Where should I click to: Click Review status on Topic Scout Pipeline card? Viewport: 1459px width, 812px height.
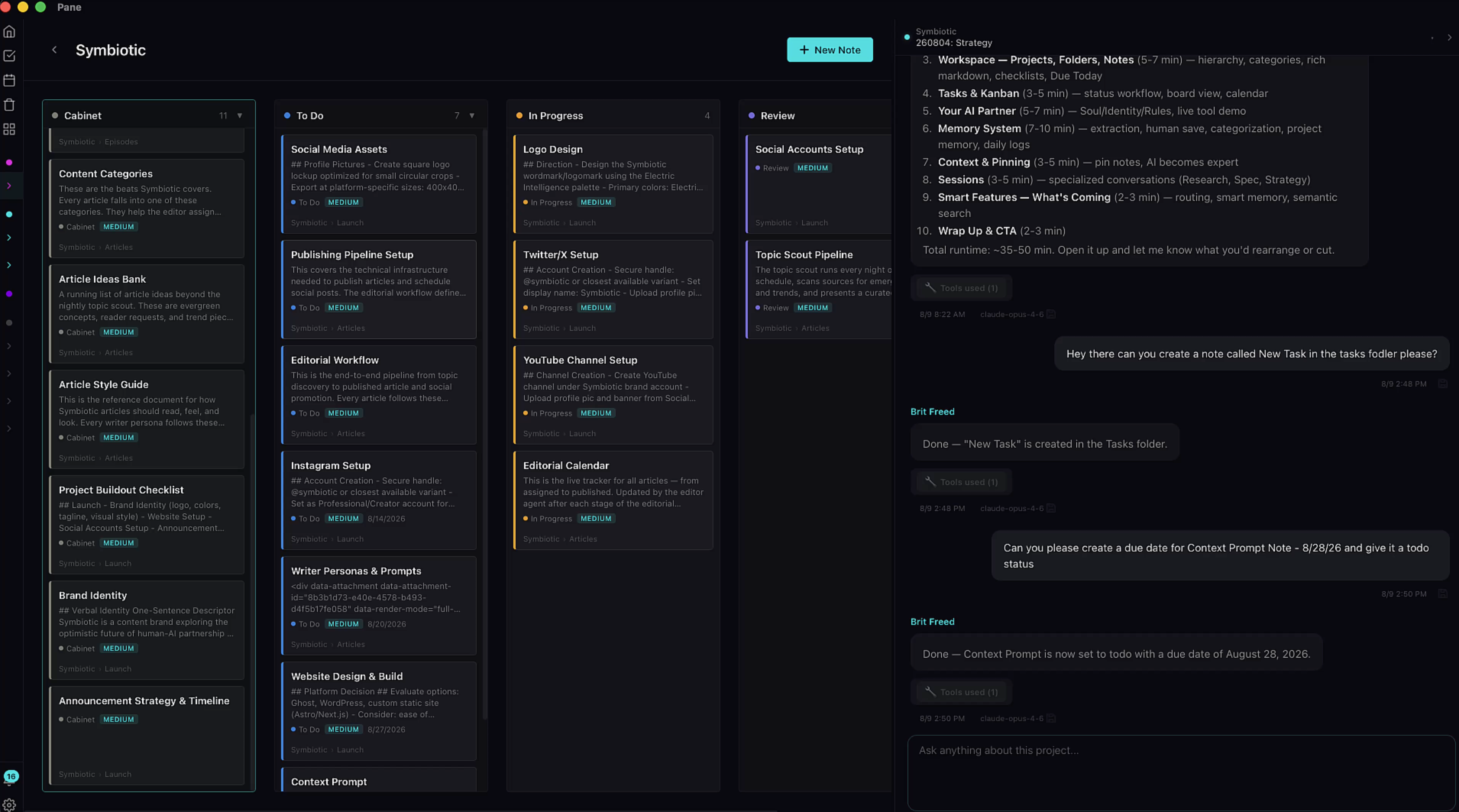[x=772, y=308]
